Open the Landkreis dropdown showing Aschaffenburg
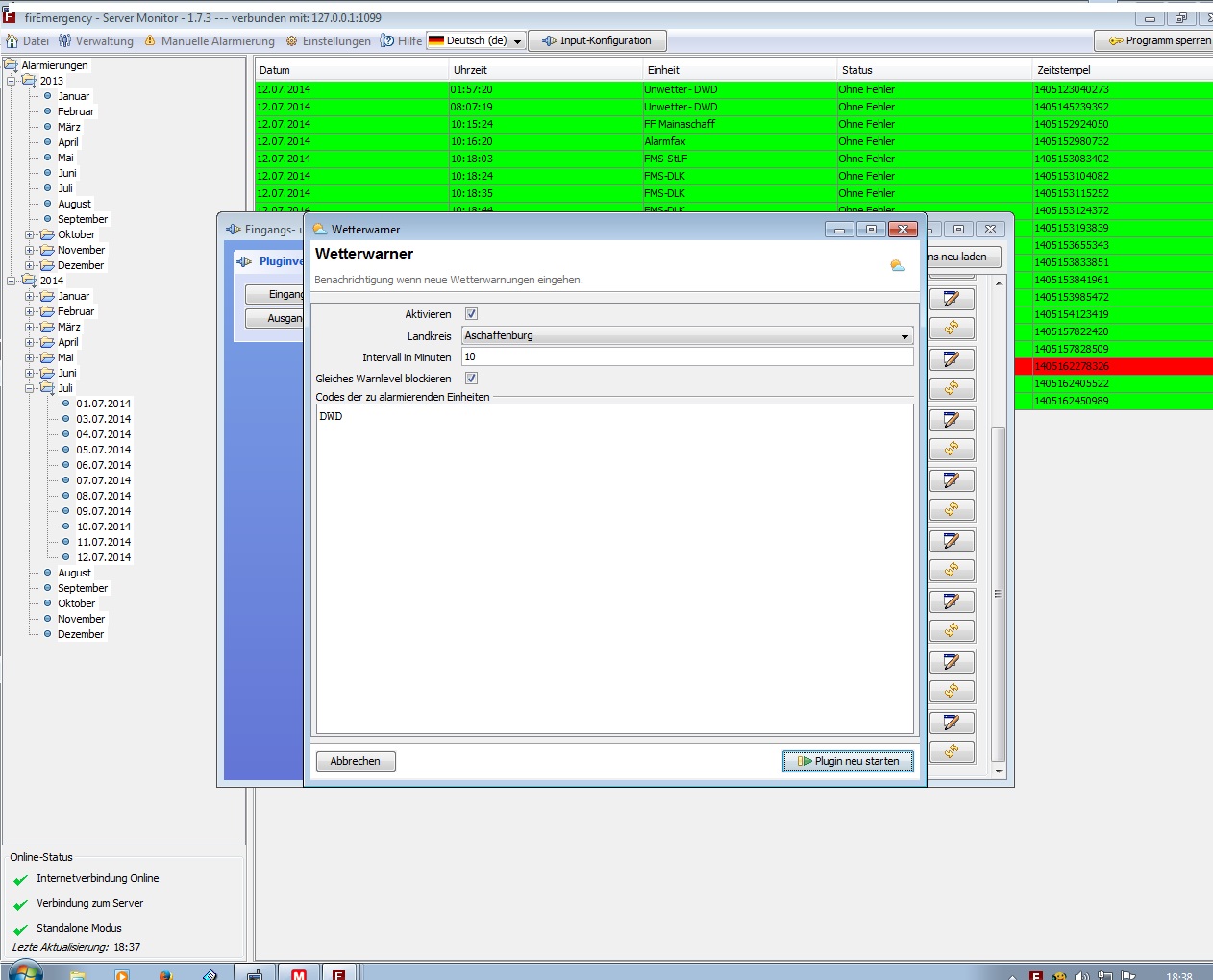Screen dimensions: 1213x980 pos(687,335)
